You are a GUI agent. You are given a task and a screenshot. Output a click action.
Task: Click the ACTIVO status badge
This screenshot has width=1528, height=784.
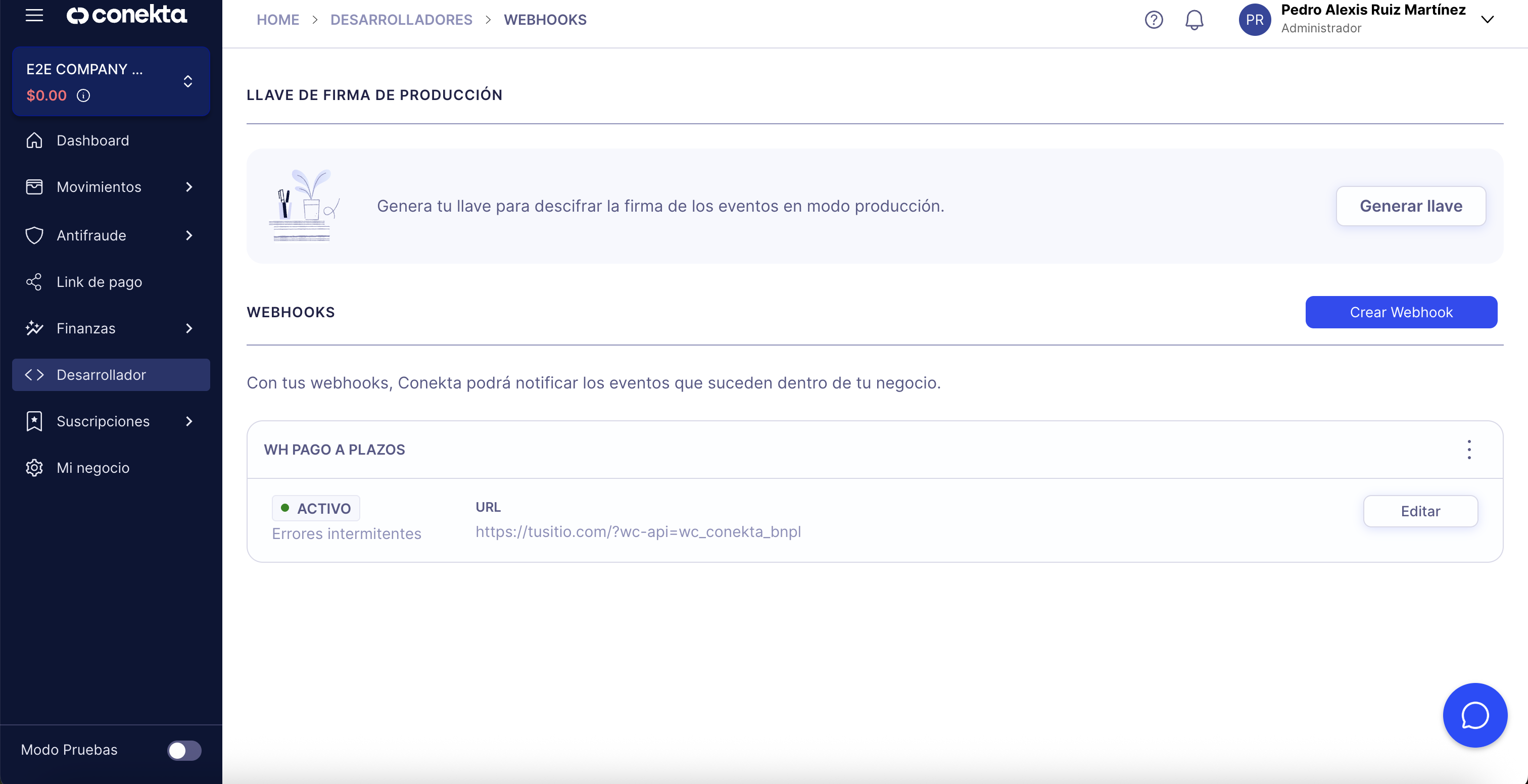tap(316, 508)
